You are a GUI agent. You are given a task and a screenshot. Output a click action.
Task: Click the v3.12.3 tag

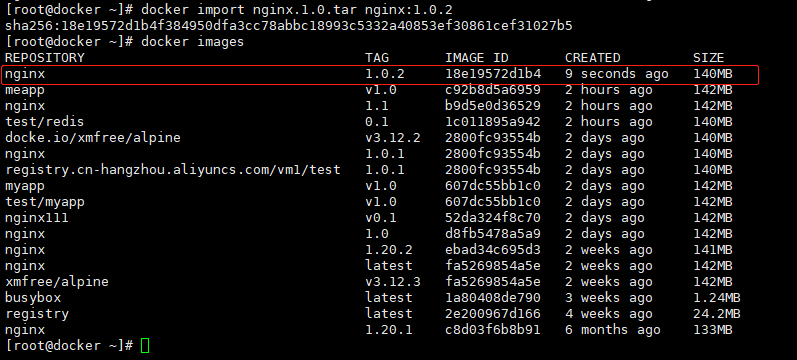tap(393, 282)
